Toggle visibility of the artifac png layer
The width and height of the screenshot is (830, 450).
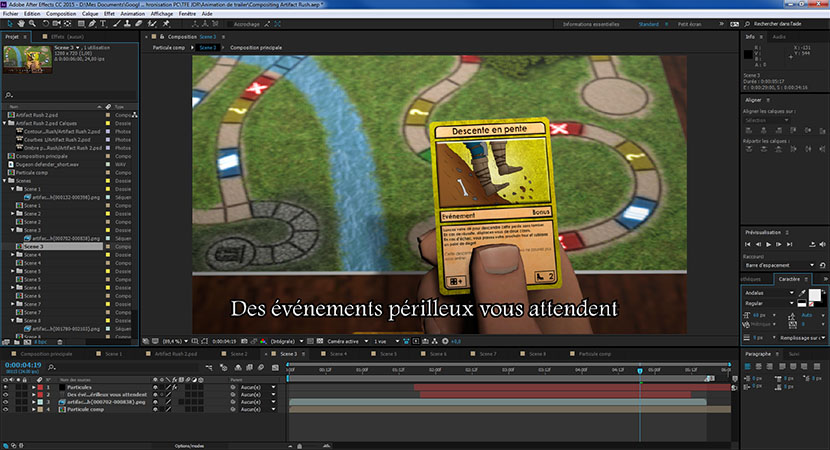point(5,402)
